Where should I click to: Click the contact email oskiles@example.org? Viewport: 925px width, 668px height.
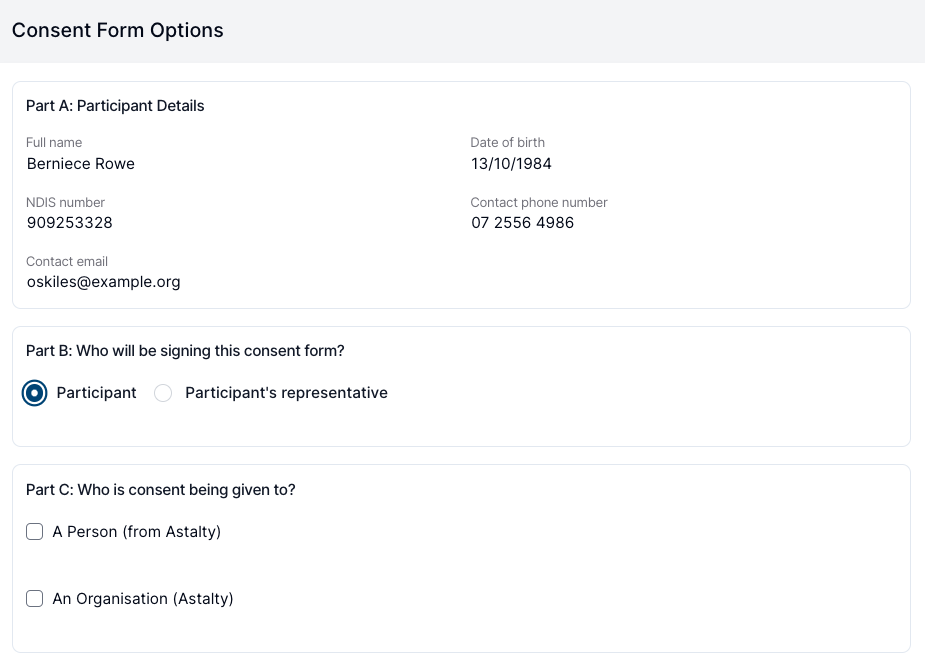[x=103, y=282]
